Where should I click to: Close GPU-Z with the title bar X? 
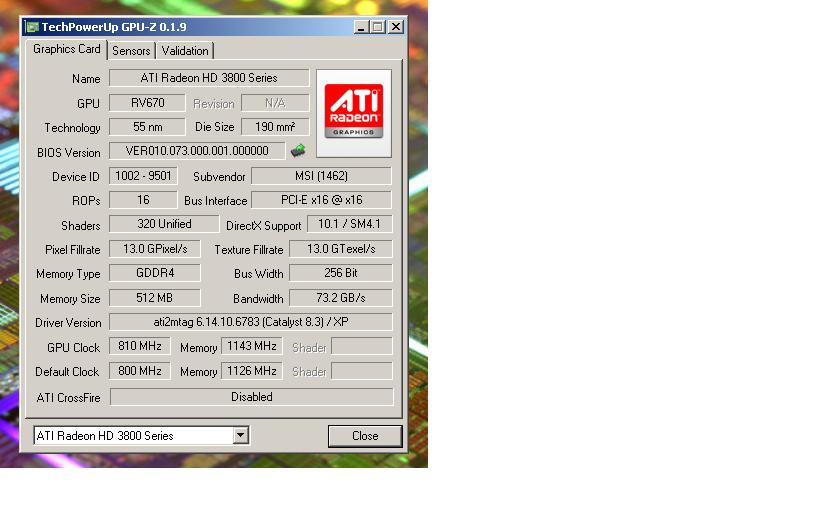coord(395,27)
